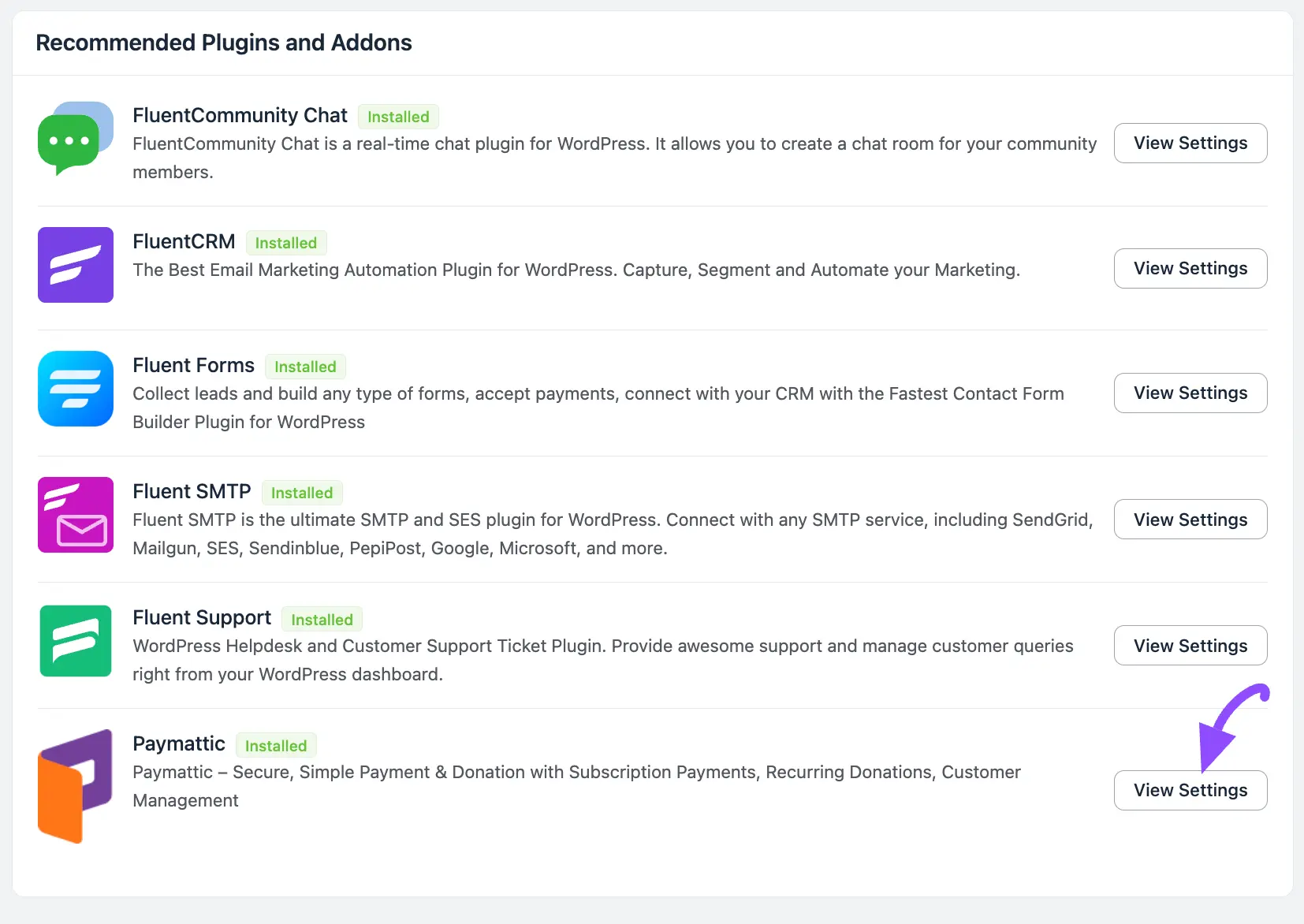Click the FluentCommunity Chat green bubble icon
The height and width of the screenshot is (924, 1304).
[x=76, y=139]
